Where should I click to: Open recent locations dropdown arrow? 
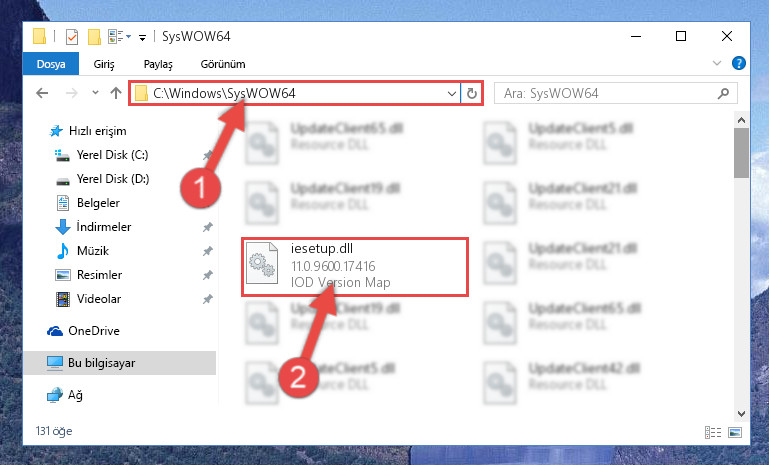(95, 93)
